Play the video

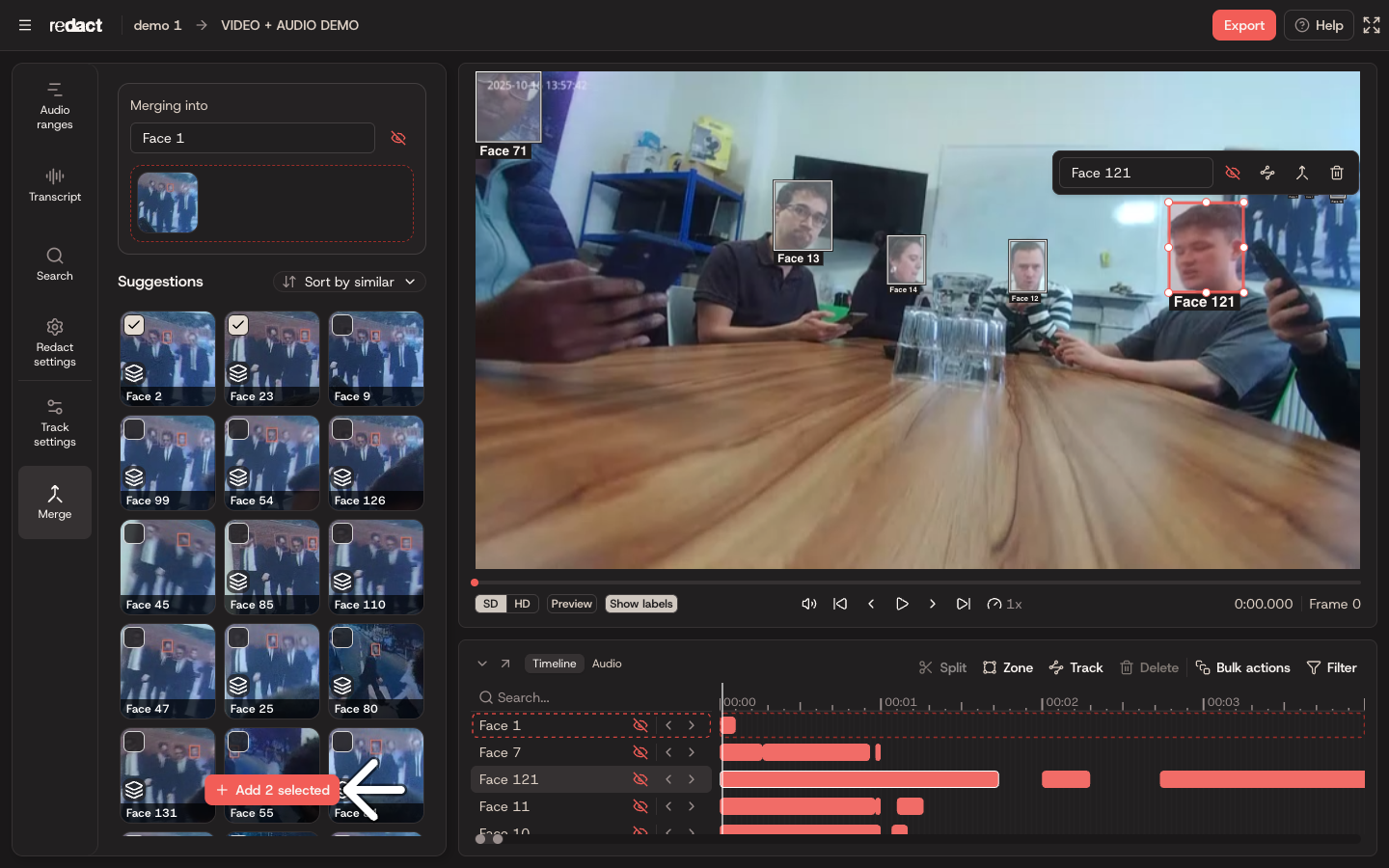[902, 604]
